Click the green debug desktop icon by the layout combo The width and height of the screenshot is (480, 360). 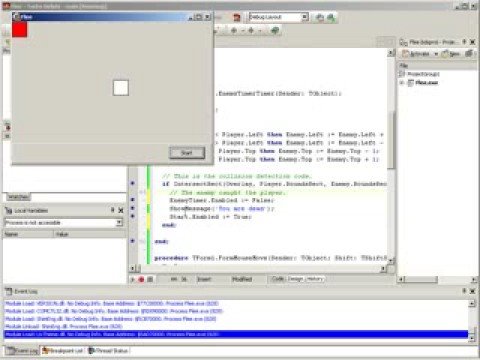pyautogui.click(x=331, y=17)
